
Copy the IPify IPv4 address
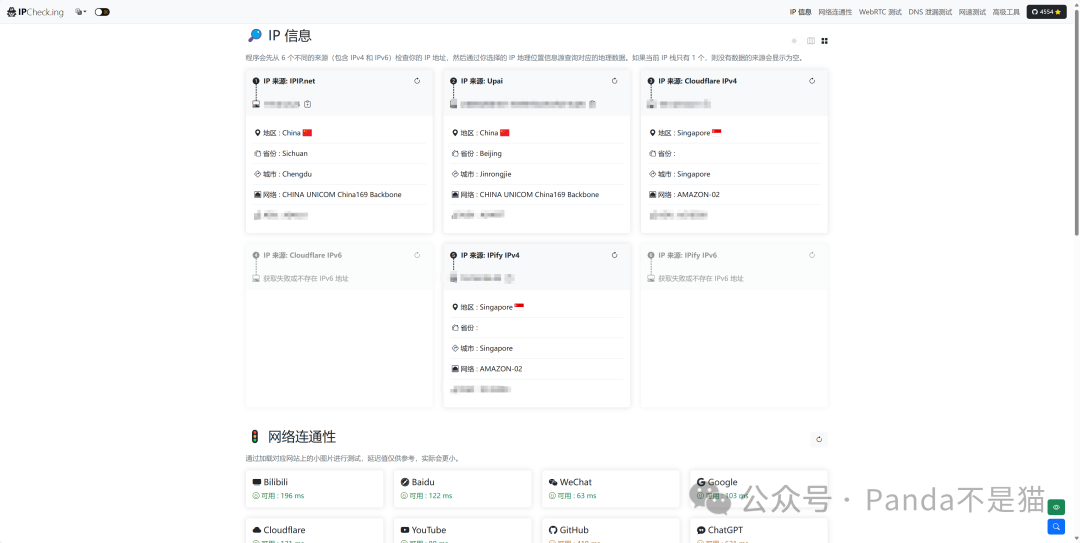click(508, 278)
